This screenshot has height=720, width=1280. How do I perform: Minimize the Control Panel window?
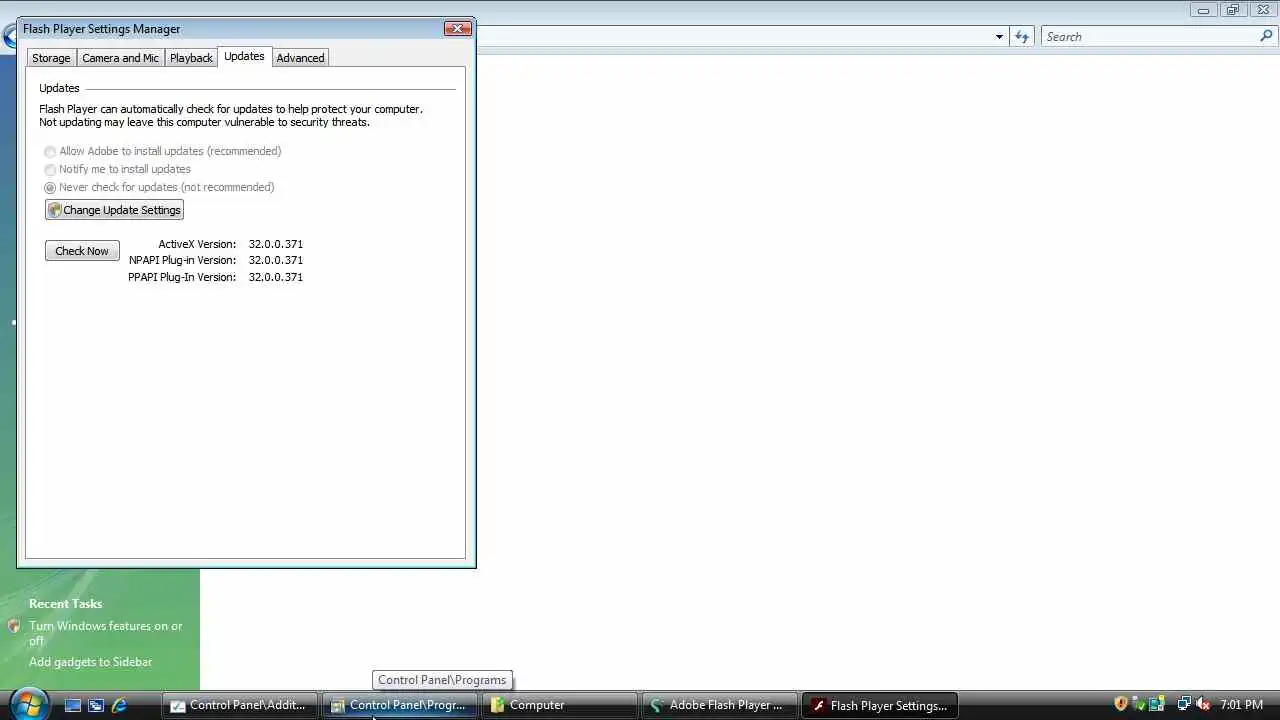pos(1204,10)
